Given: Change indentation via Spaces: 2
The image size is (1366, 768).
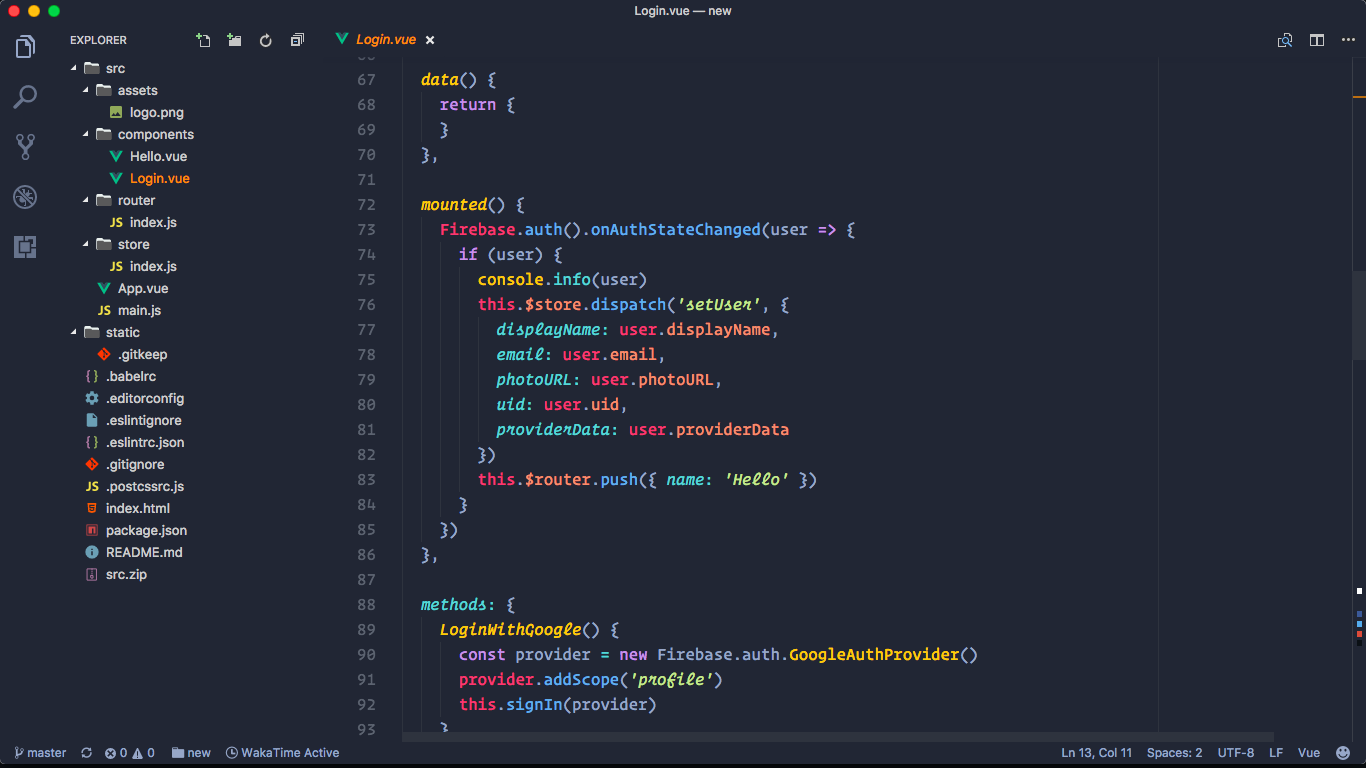Looking at the screenshot, I should [1175, 753].
